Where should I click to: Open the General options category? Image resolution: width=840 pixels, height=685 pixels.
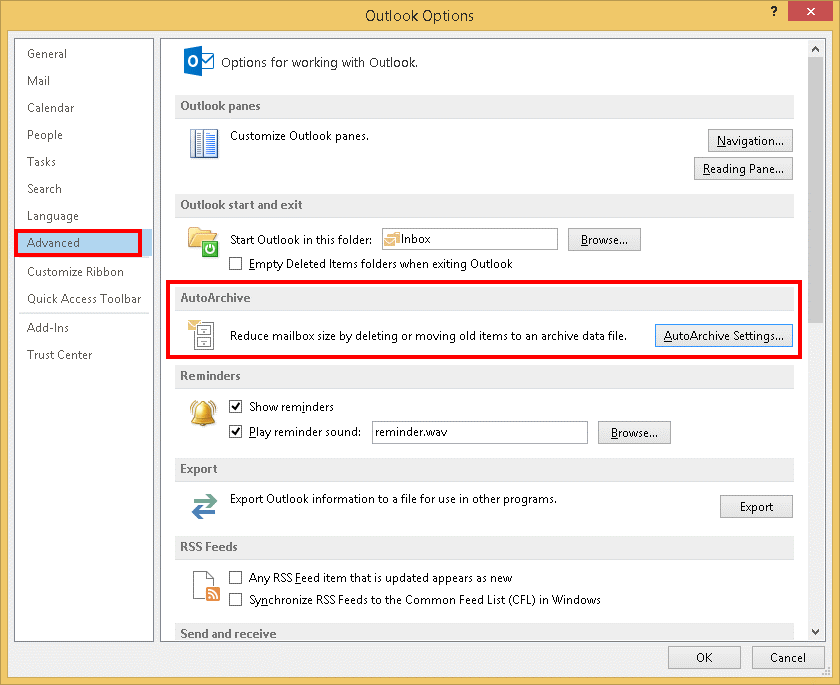coord(83,54)
